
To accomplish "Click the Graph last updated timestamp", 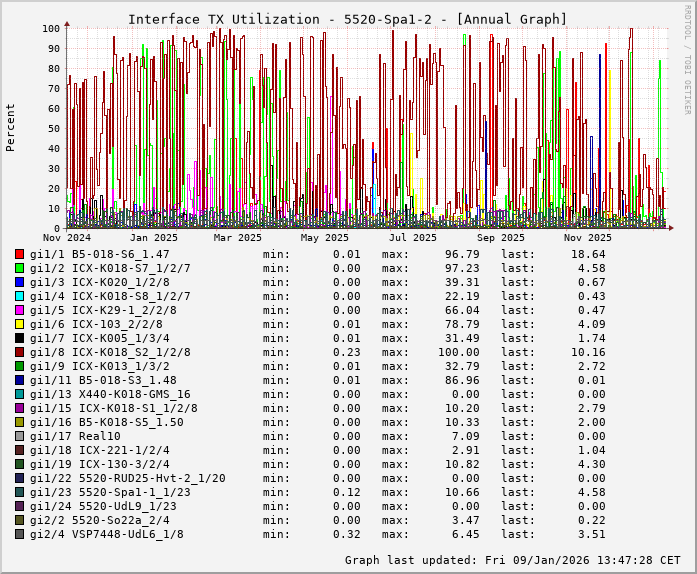I will click(512, 560).
